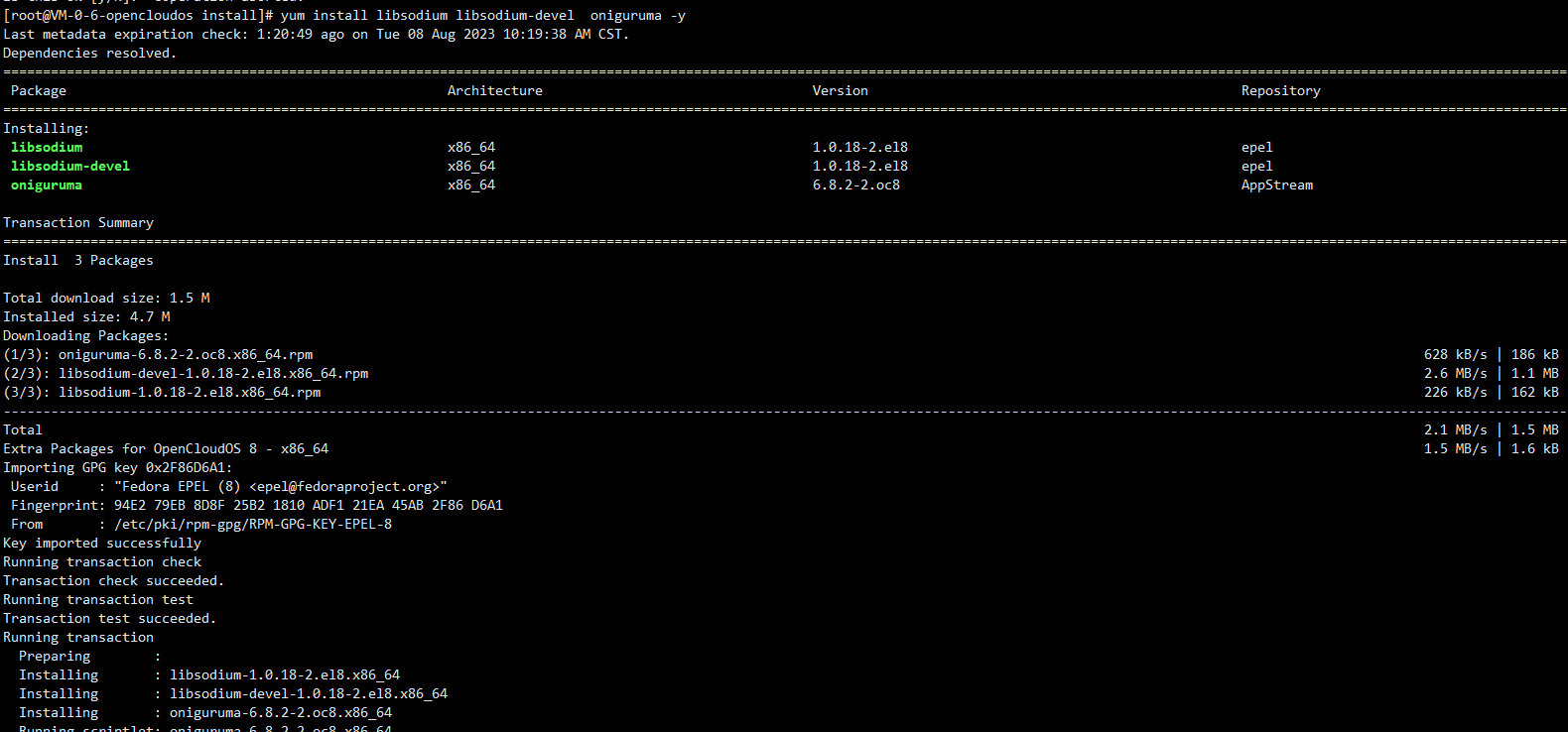Click 'Installing : libsodium-devel-1.0.18-2.el8.x86_64' line
This screenshot has width=1568, height=732.
tap(233, 694)
